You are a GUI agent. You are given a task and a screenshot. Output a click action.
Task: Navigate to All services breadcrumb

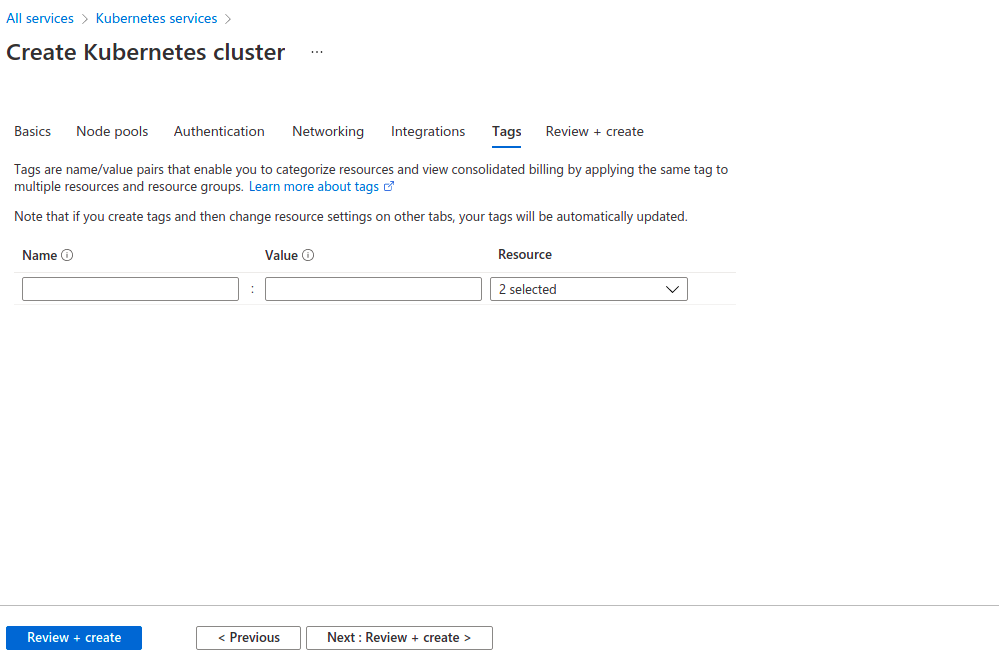click(x=40, y=18)
